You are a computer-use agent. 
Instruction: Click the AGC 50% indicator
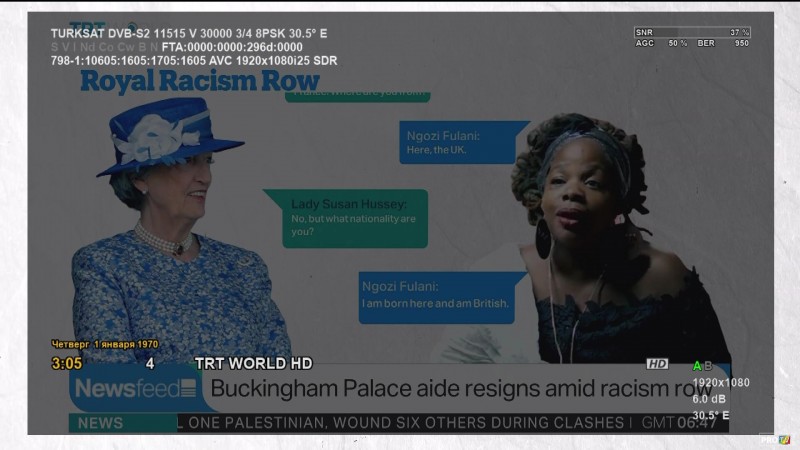(x=660, y=43)
